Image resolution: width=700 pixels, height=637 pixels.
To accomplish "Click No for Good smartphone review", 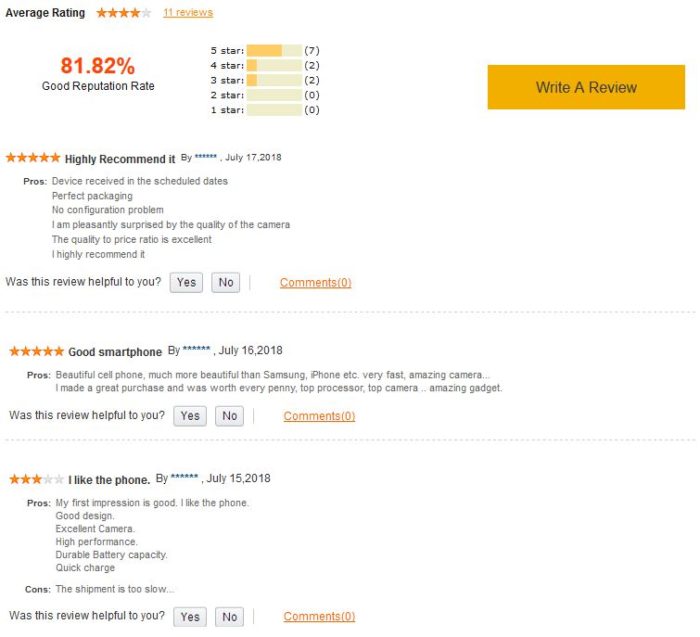I will click(x=229, y=416).
